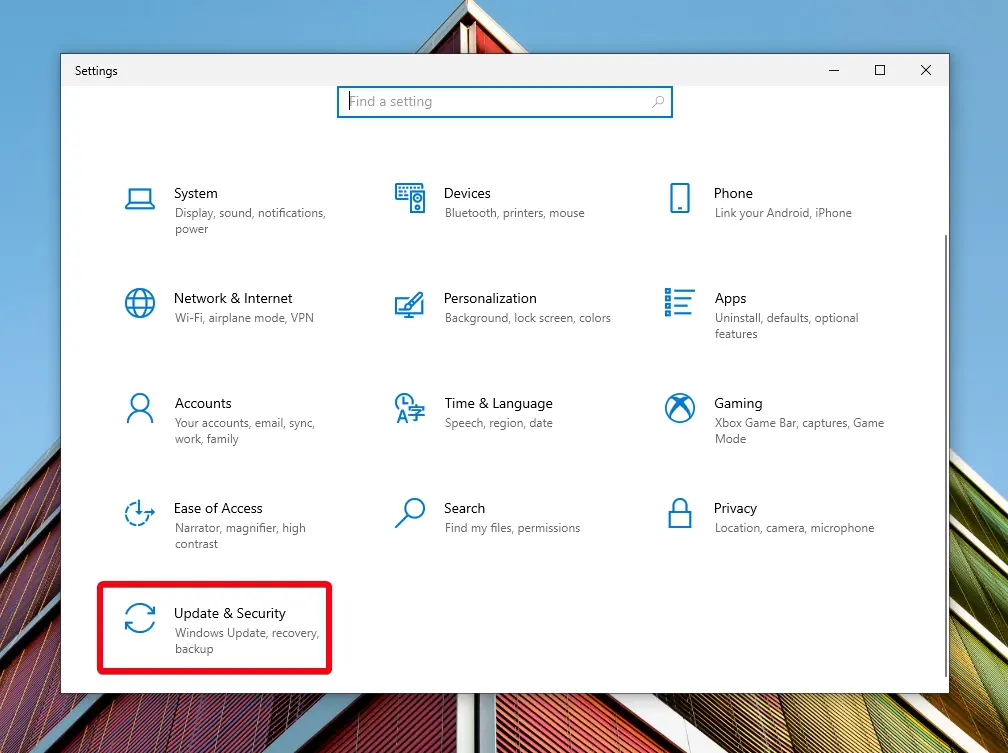The height and width of the screenshot is (753, 1008).
Task: Click the Devices keyboard and speaker icon
Action: coord(410,198)
